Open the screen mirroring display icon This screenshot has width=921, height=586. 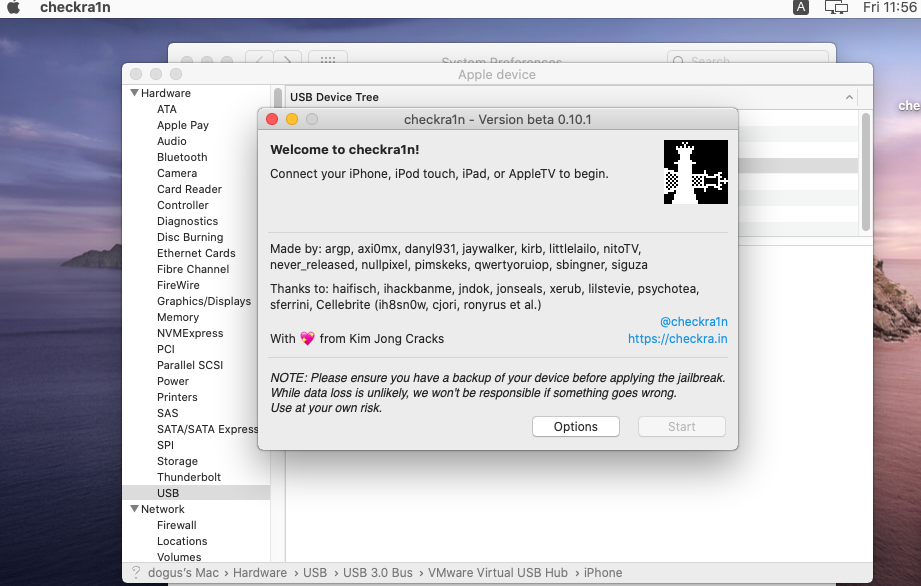[x=836, y=7]
